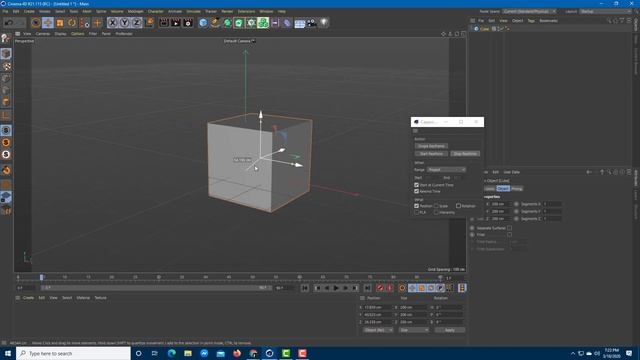The image size is (640, 360).
Task: Open the Layout dropdown at top right
Action: click(606, 11)
